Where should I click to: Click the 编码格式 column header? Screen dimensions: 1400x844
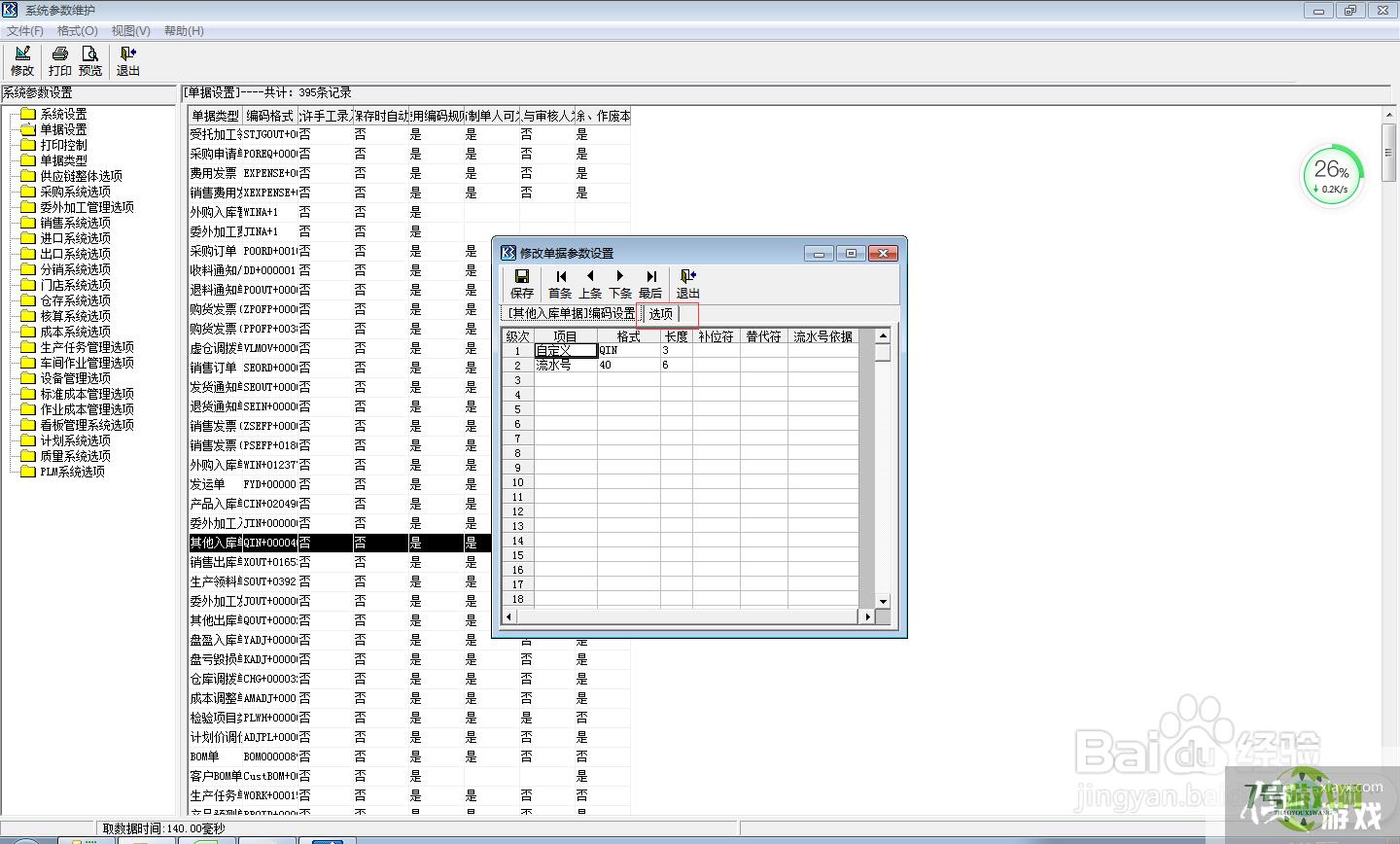pos(270,116)
